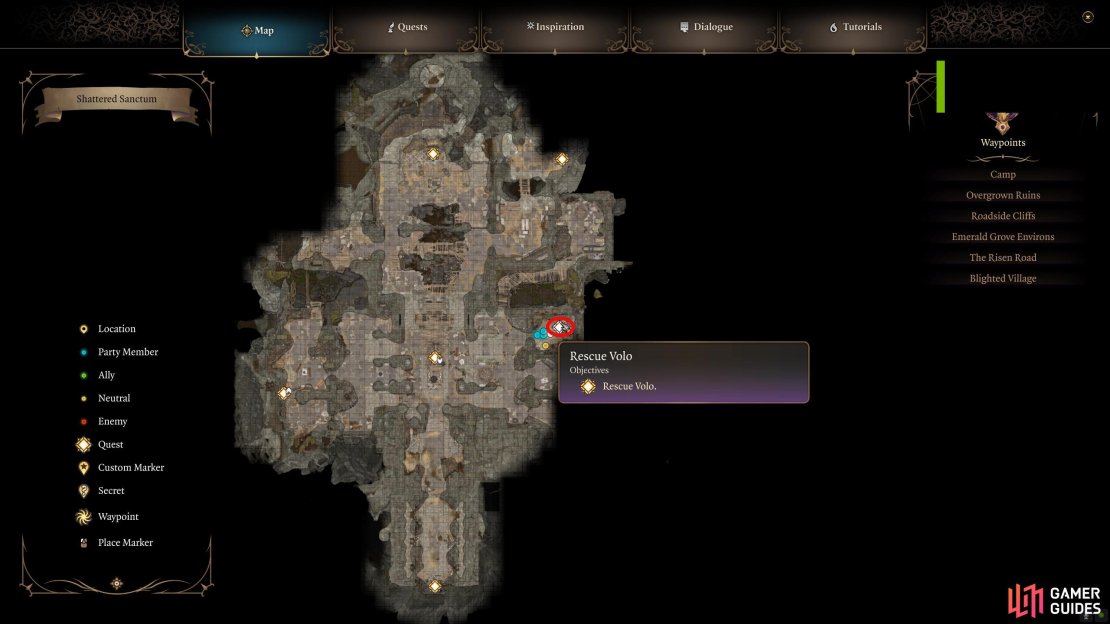This screenshot has width=1110, height=624.
Task: Fast travel to Emerald Grove Environs
Action: [1002, 237]
